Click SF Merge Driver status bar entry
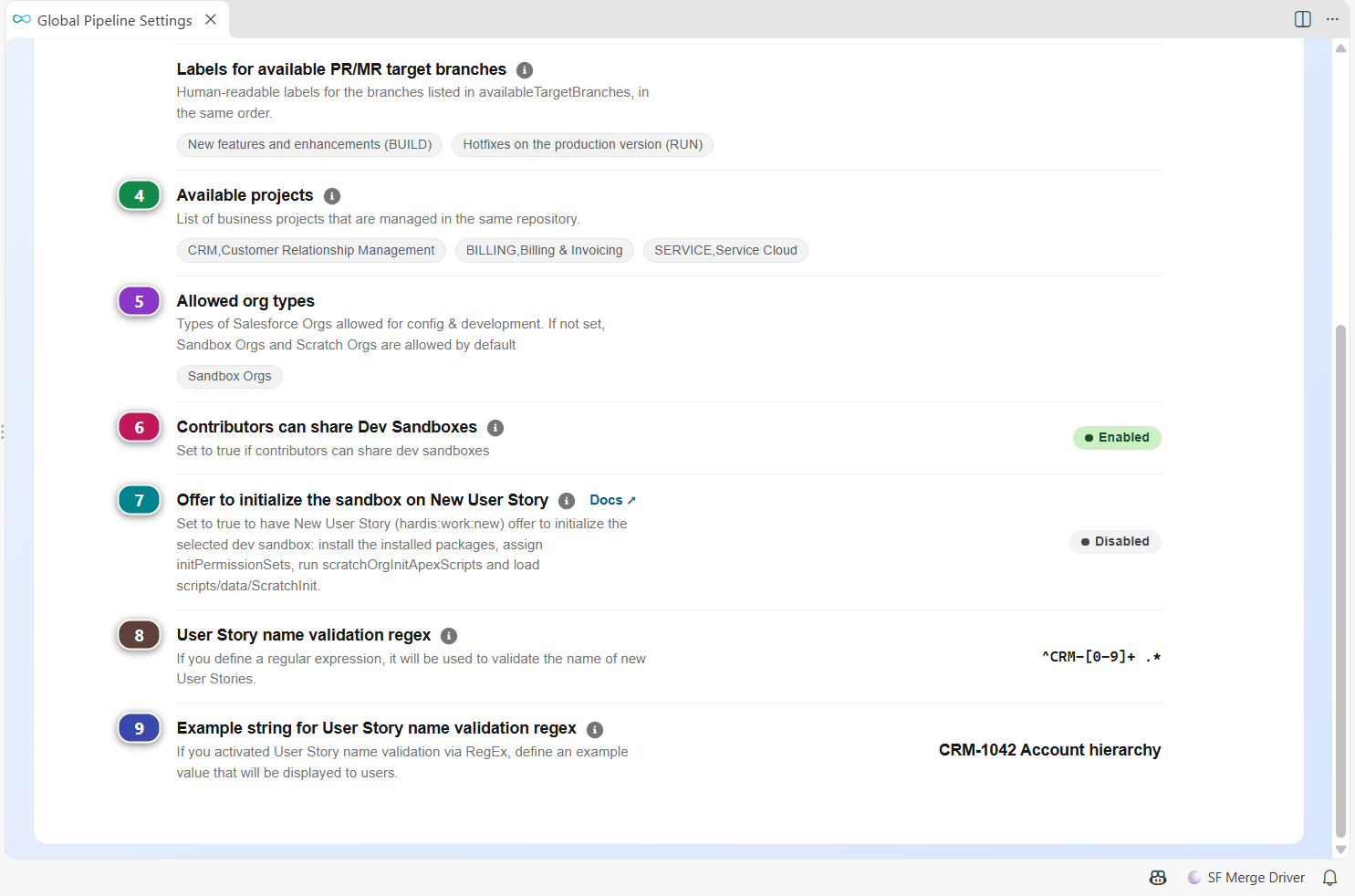This screenshot has height=896, width=1355. [x=1246, y=878]
